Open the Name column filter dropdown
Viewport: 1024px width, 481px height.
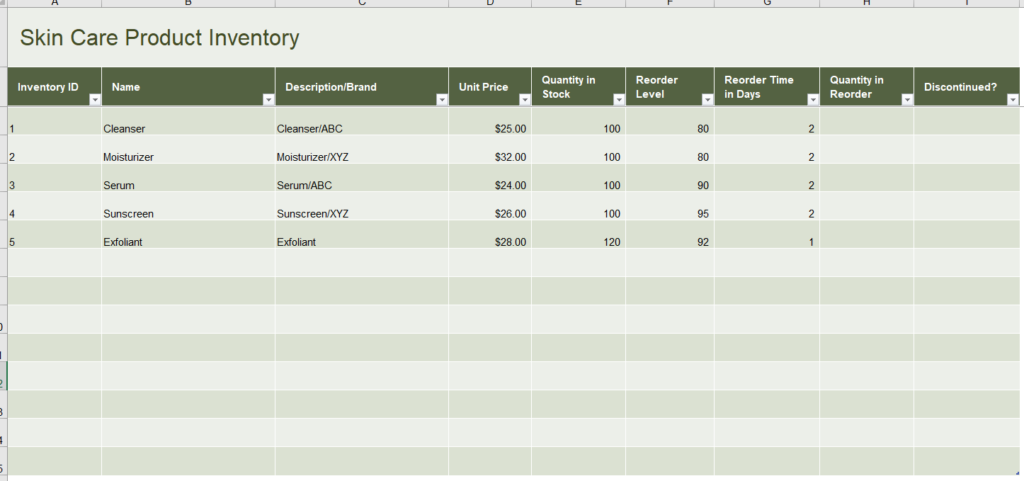pos(268,100)
